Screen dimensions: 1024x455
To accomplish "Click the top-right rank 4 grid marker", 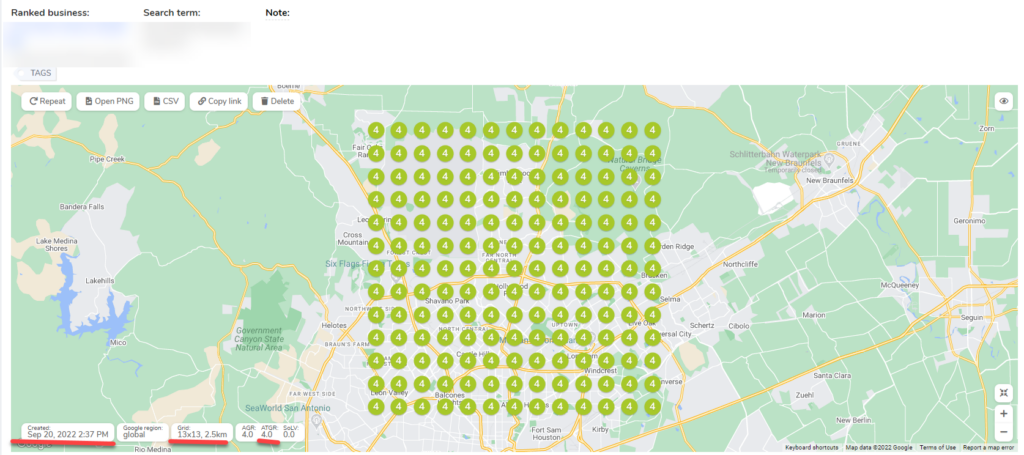I will pos(652,130).
